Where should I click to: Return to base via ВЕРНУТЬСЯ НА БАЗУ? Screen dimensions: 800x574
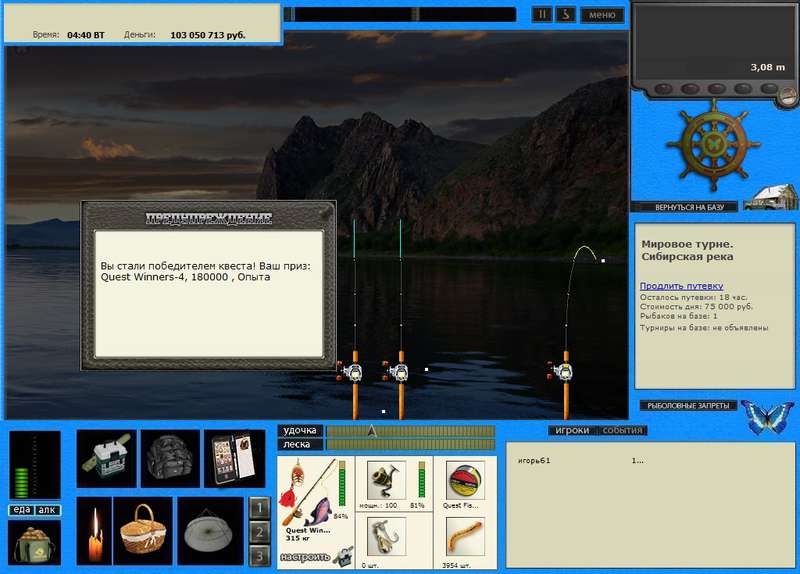689,207
